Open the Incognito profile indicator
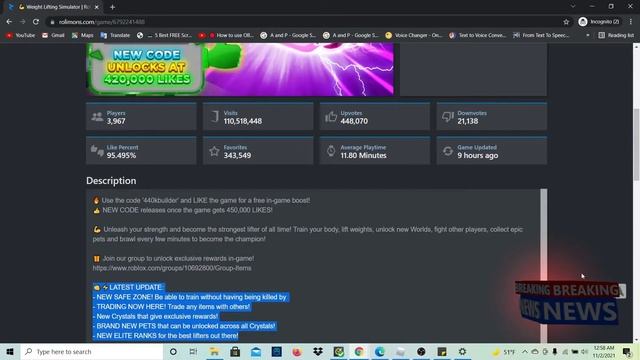Image resolution: width=640 pixels, height=360 pixels. pos(599,22)
